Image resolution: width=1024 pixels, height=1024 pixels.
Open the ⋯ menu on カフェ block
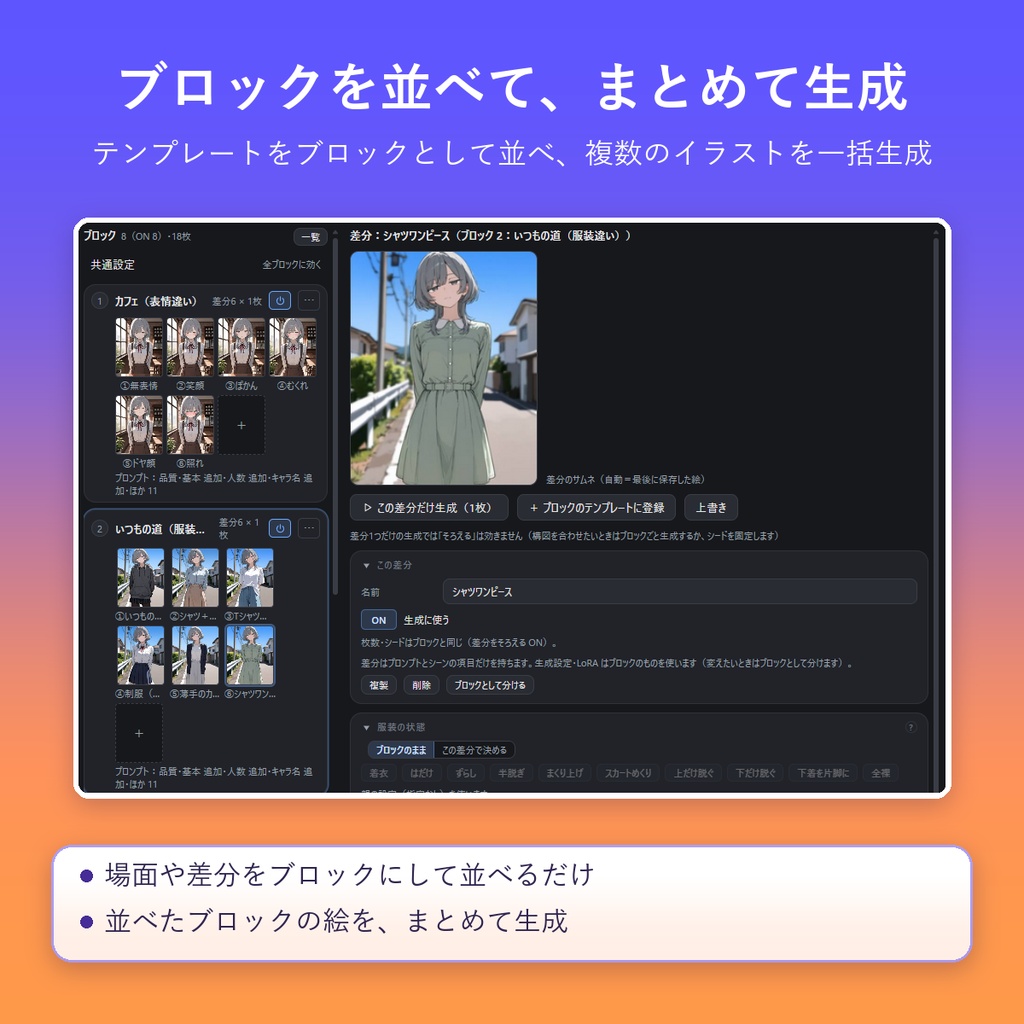[x=309, y=300]
